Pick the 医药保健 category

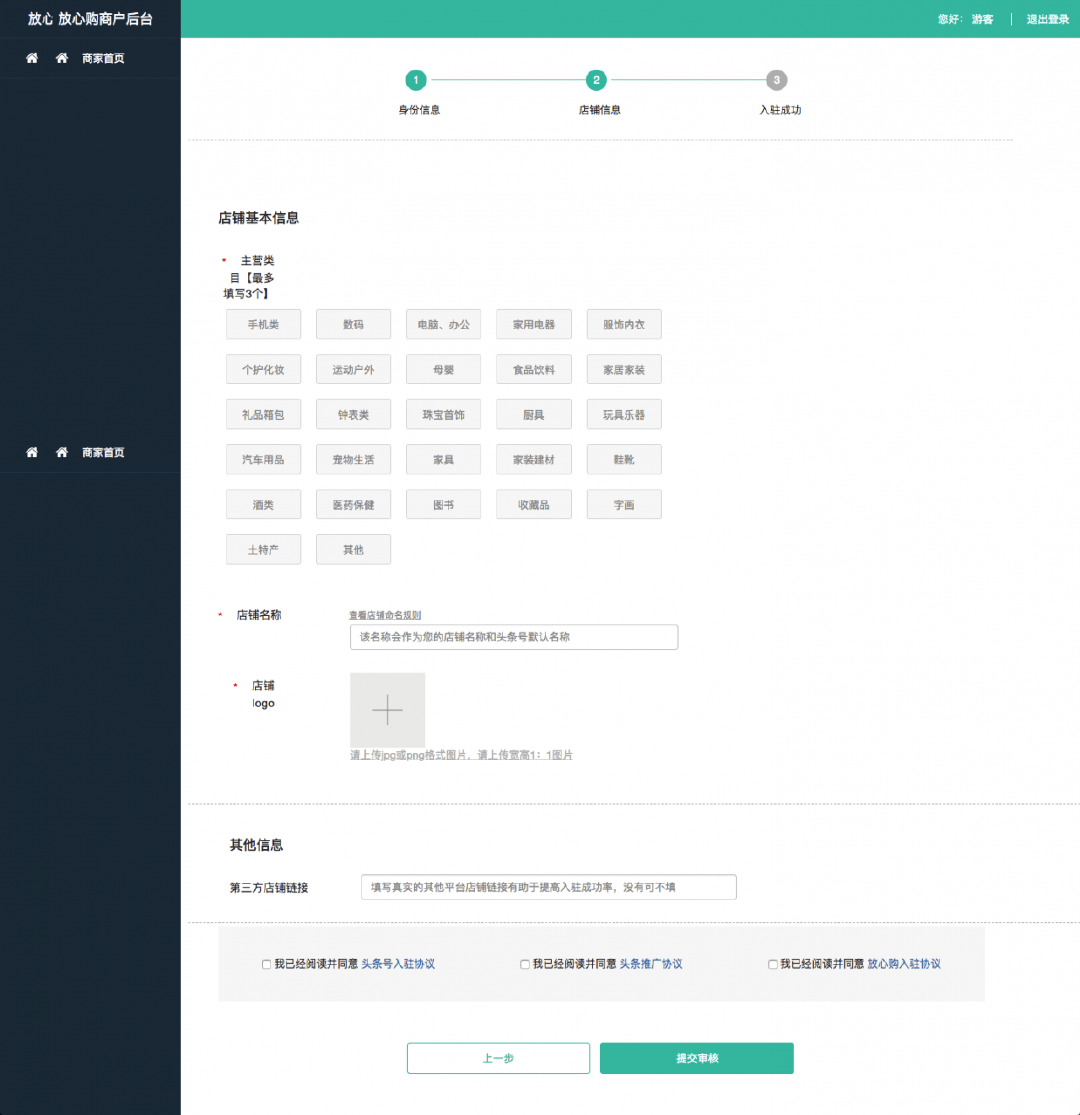[x=353, y=505]
